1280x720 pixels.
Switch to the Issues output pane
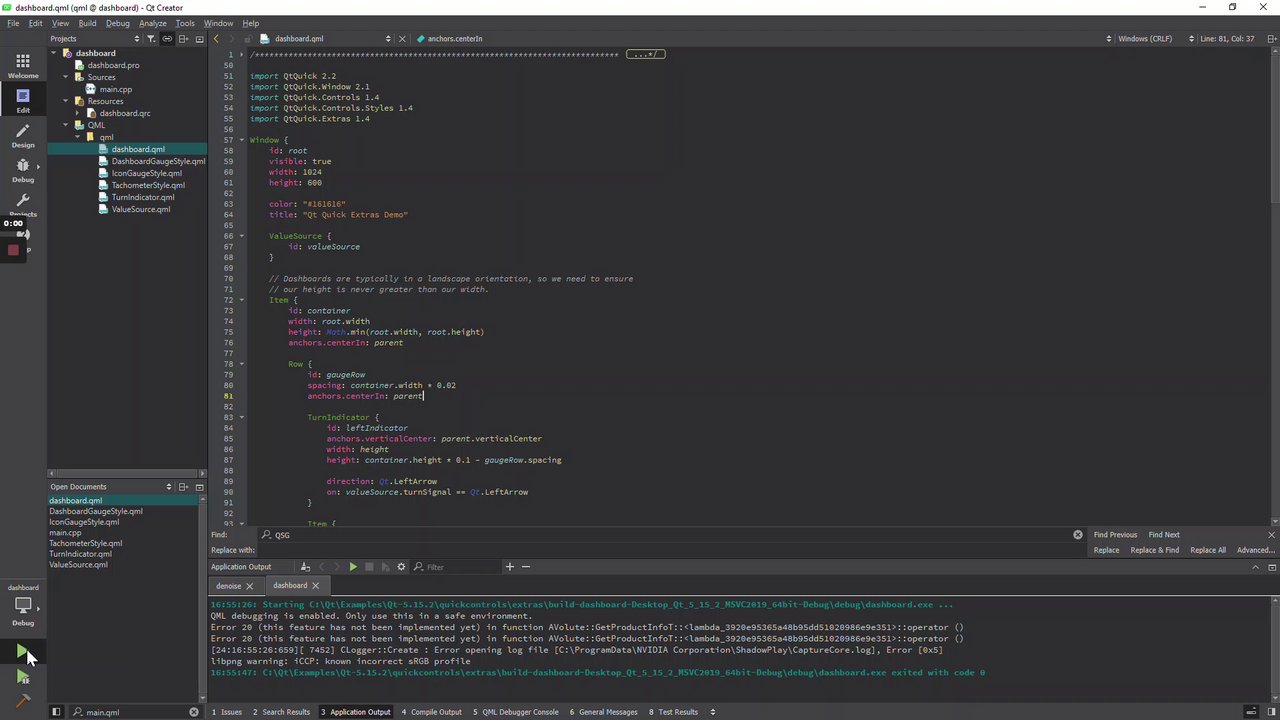227,712
